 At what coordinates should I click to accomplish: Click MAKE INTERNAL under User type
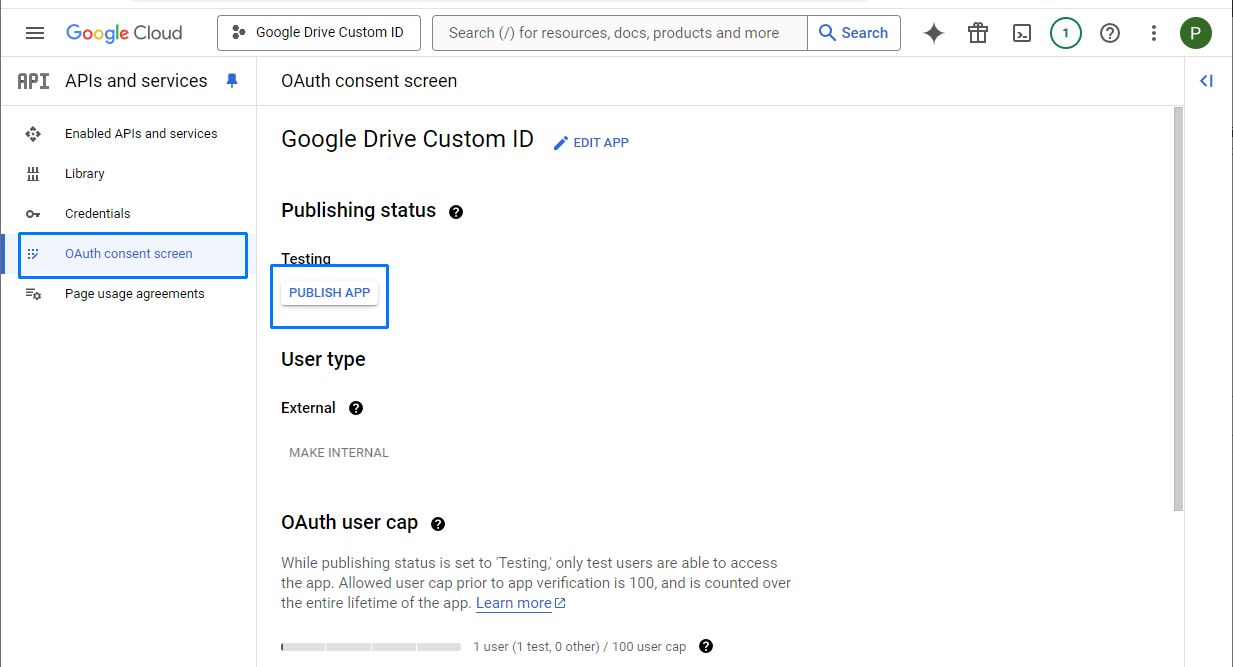click(x=338, y=452)
